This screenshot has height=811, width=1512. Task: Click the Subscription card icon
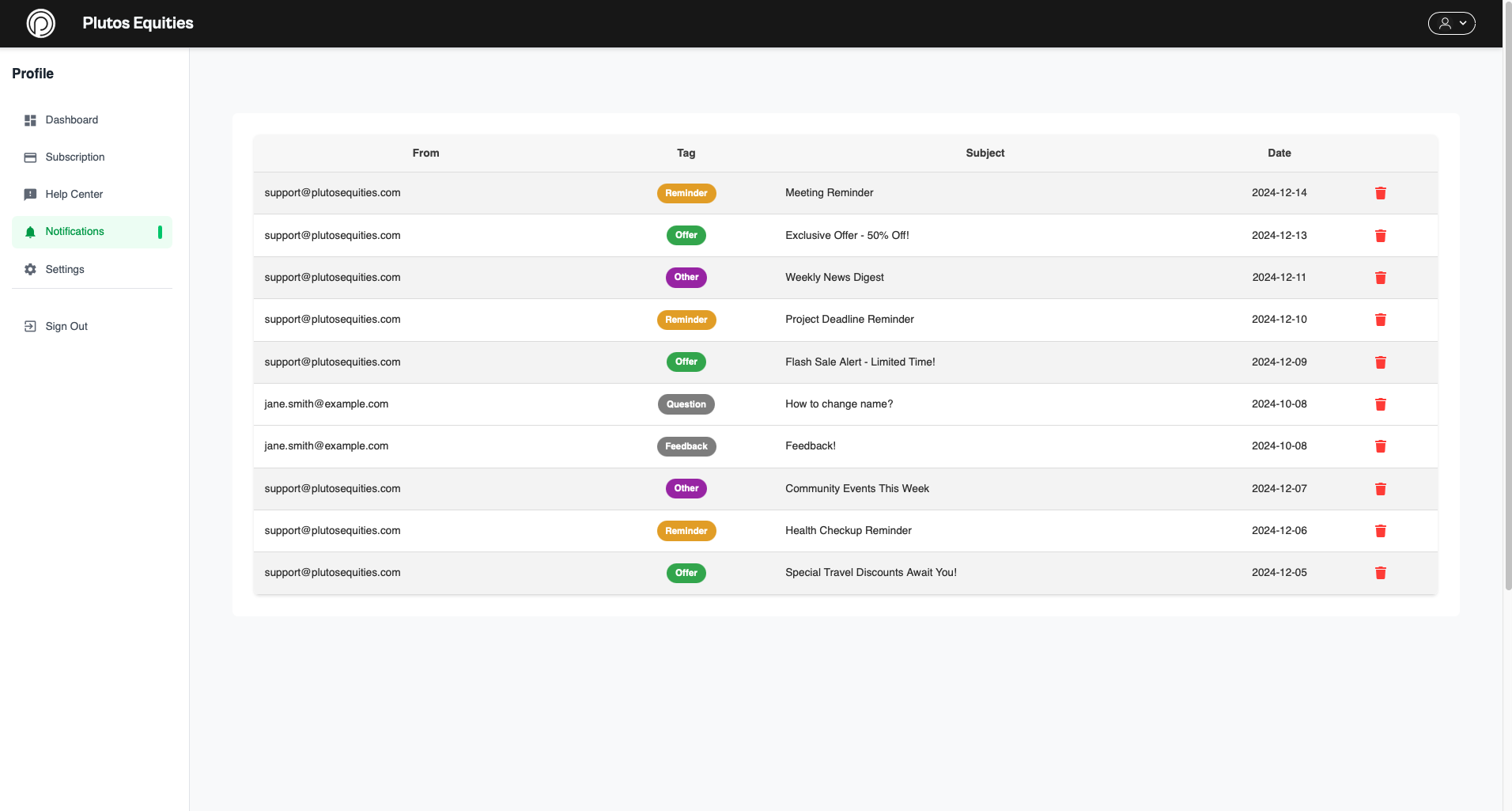click(30, 157)
